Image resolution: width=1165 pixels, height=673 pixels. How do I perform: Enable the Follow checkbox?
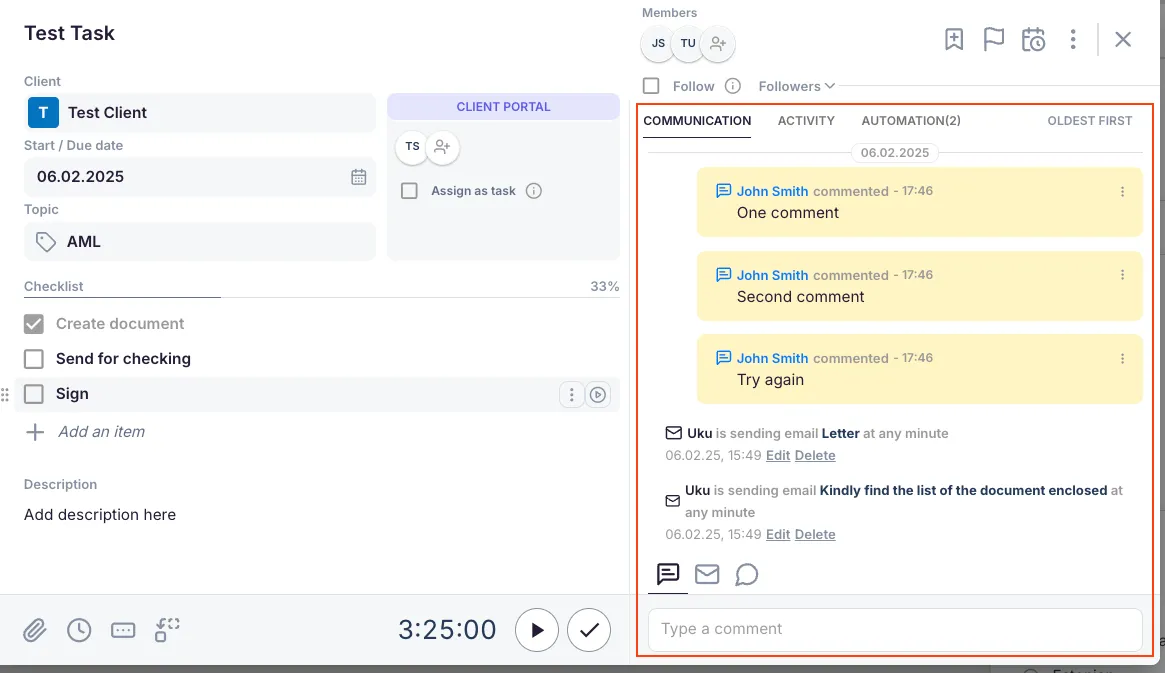click(651, 86)
